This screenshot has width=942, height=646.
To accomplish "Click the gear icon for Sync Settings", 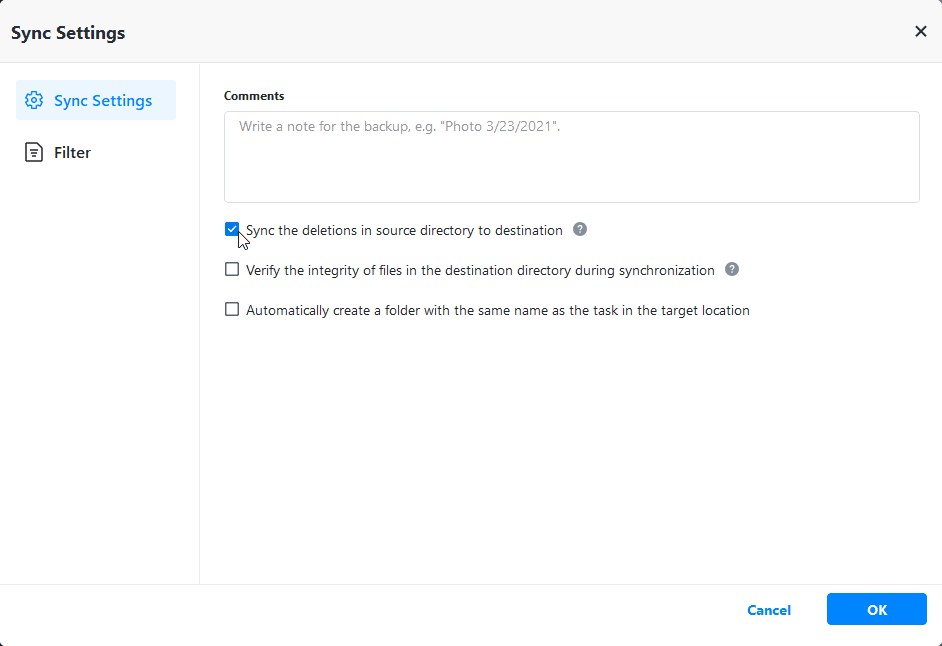I will click(x=34, y=101).
